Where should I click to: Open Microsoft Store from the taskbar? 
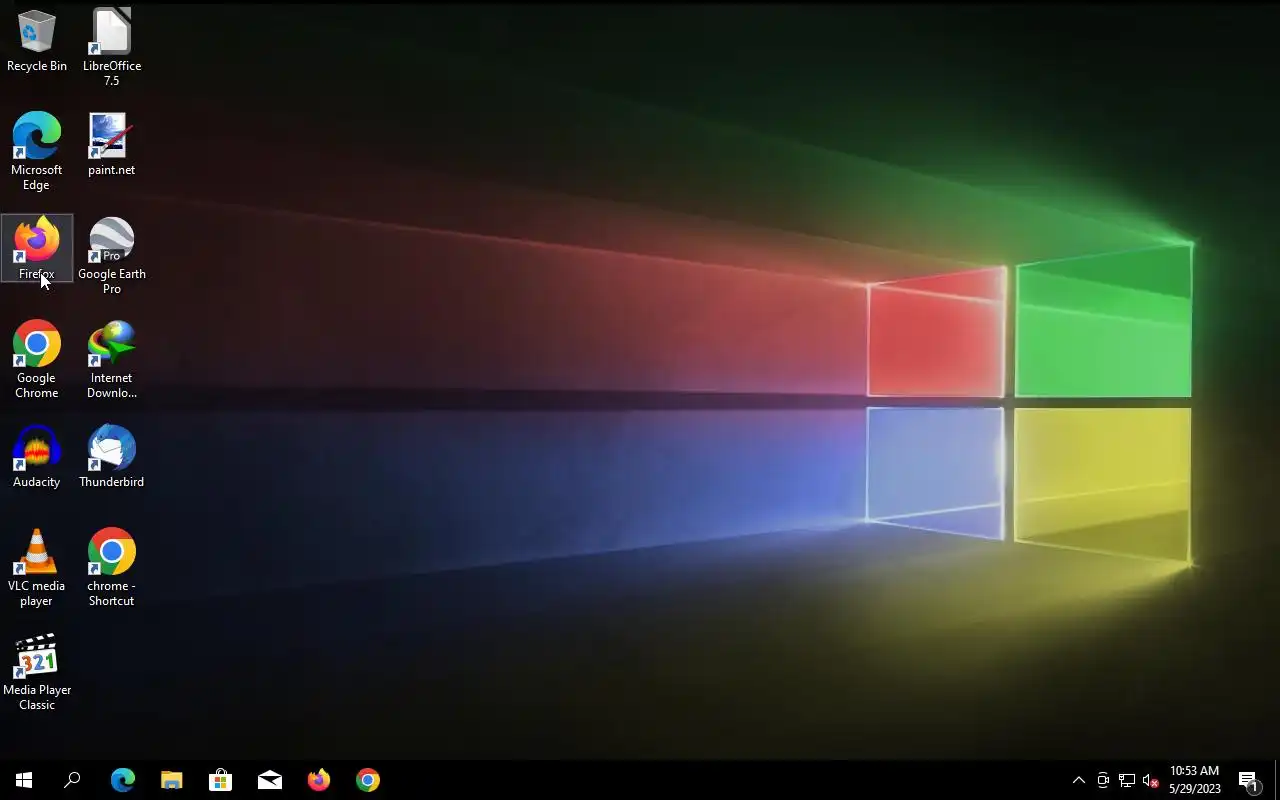click(x=220, y=780)
